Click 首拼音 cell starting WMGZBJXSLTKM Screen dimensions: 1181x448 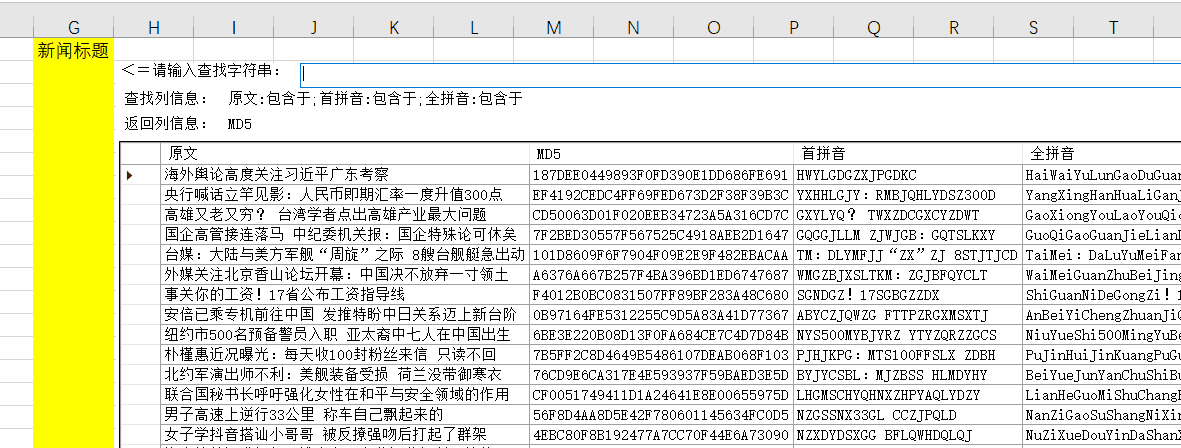click(908, 274)
